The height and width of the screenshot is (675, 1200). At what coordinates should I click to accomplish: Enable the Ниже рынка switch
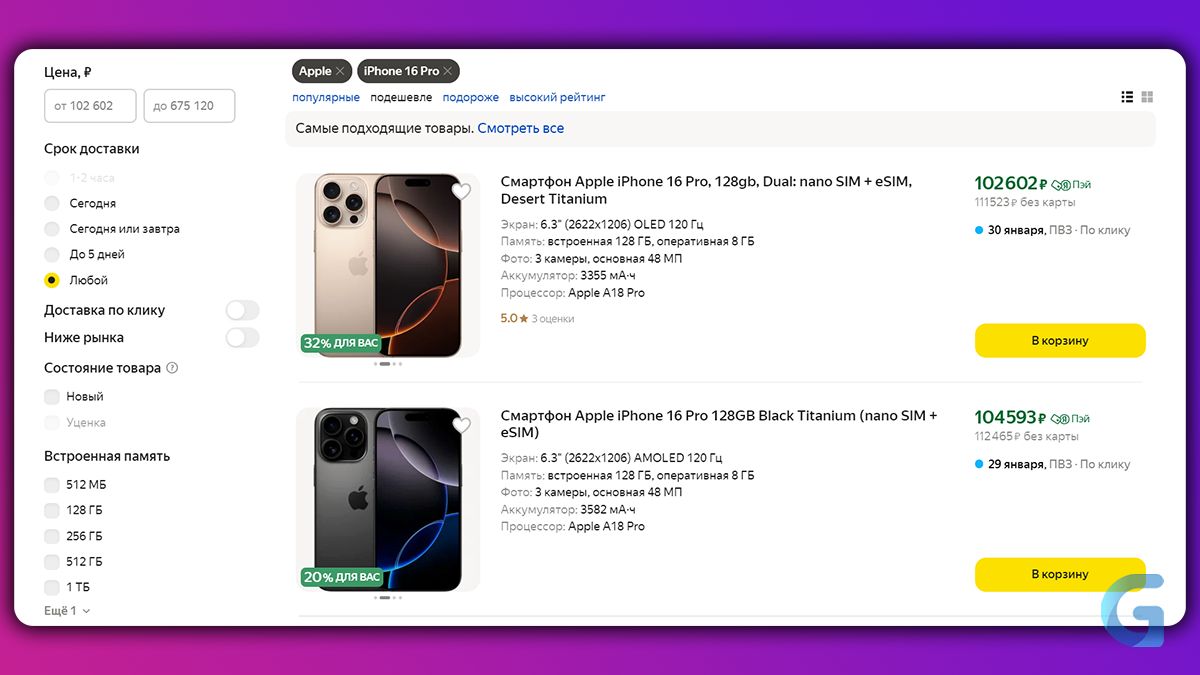pos(242,338)
